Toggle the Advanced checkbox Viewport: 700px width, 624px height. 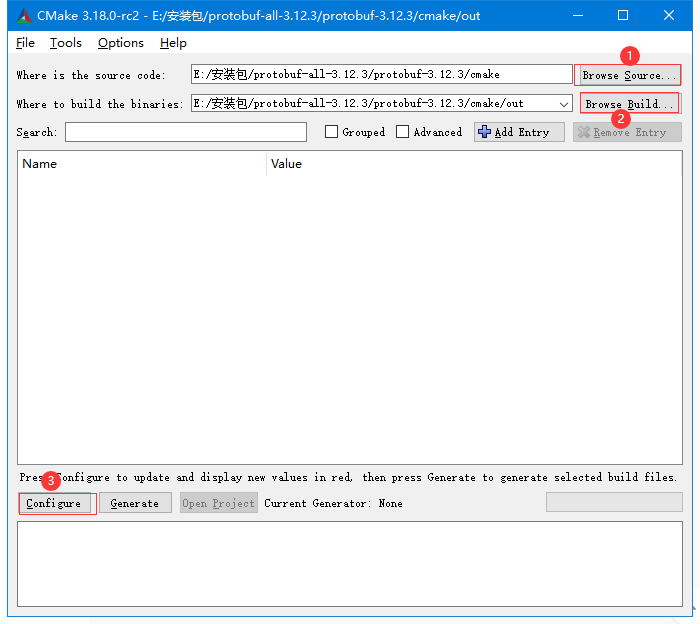click(x=403, y=132)
